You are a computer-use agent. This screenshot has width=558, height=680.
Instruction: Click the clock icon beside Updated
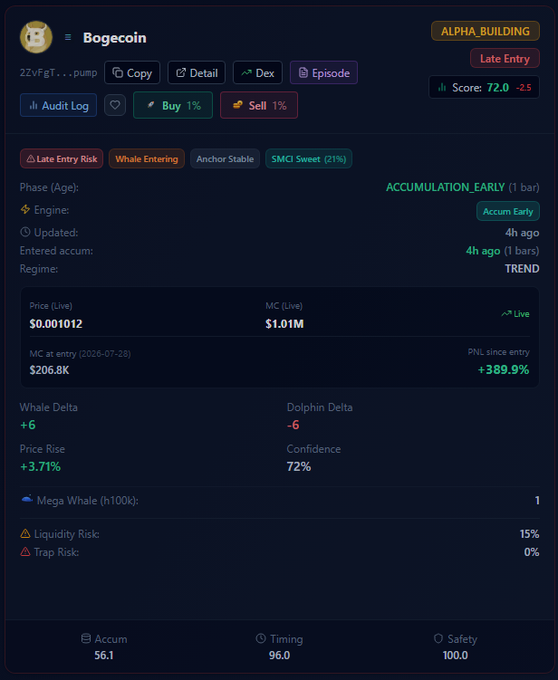pos(25,232)
